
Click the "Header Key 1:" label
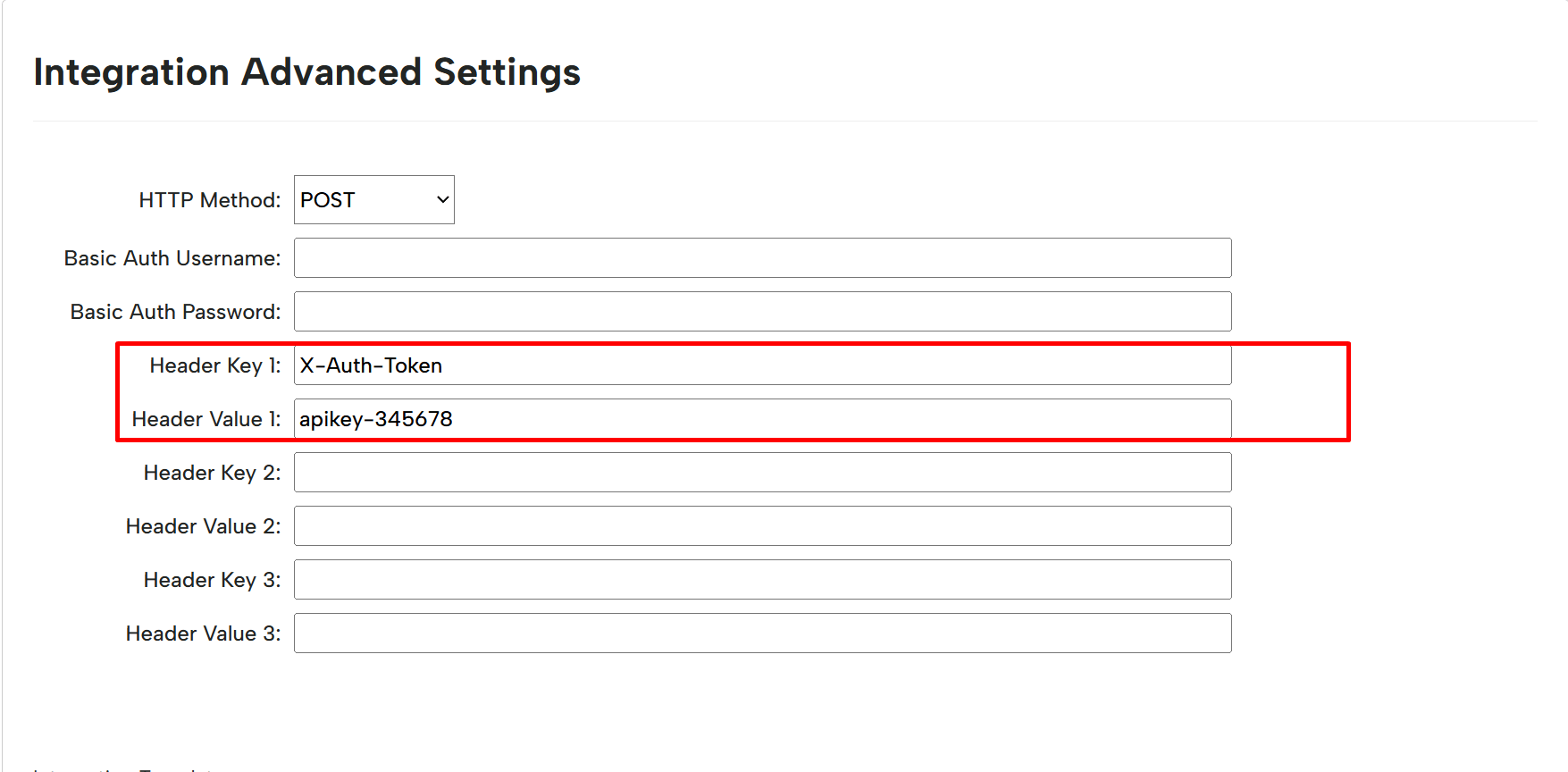pyautogui.click(x=214, y=365)
